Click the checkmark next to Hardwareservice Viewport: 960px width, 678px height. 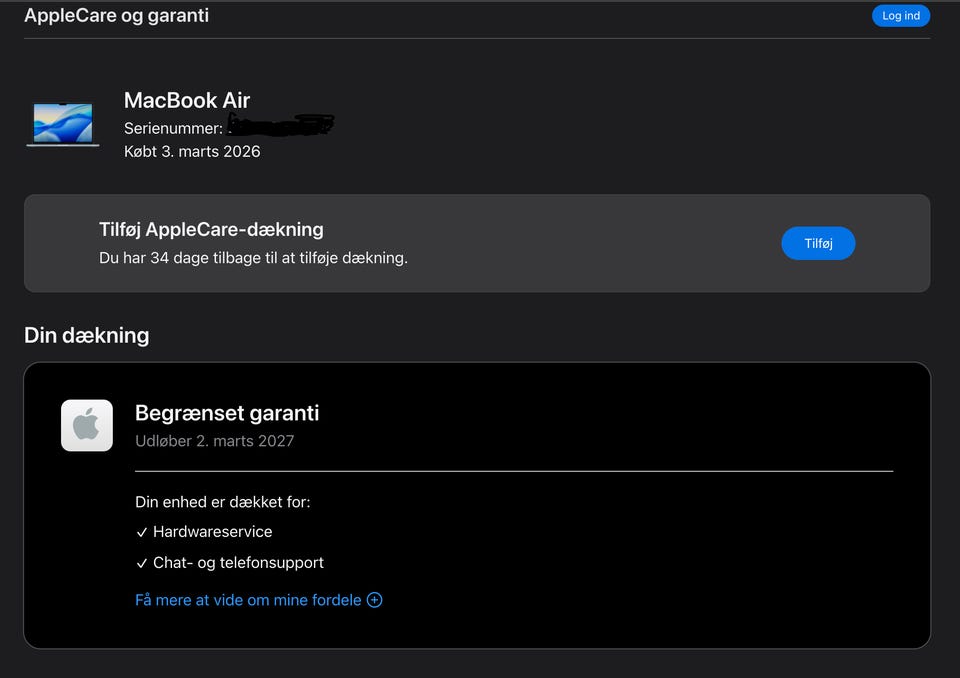(x=142, y=532)
